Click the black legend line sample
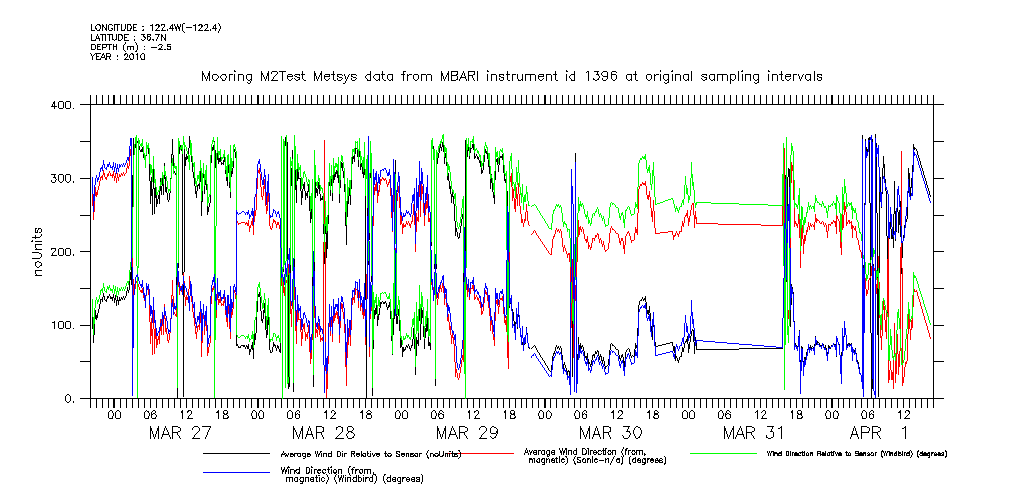The height and width of the screenshot is (504, 1009). click(x=236, y=454)
